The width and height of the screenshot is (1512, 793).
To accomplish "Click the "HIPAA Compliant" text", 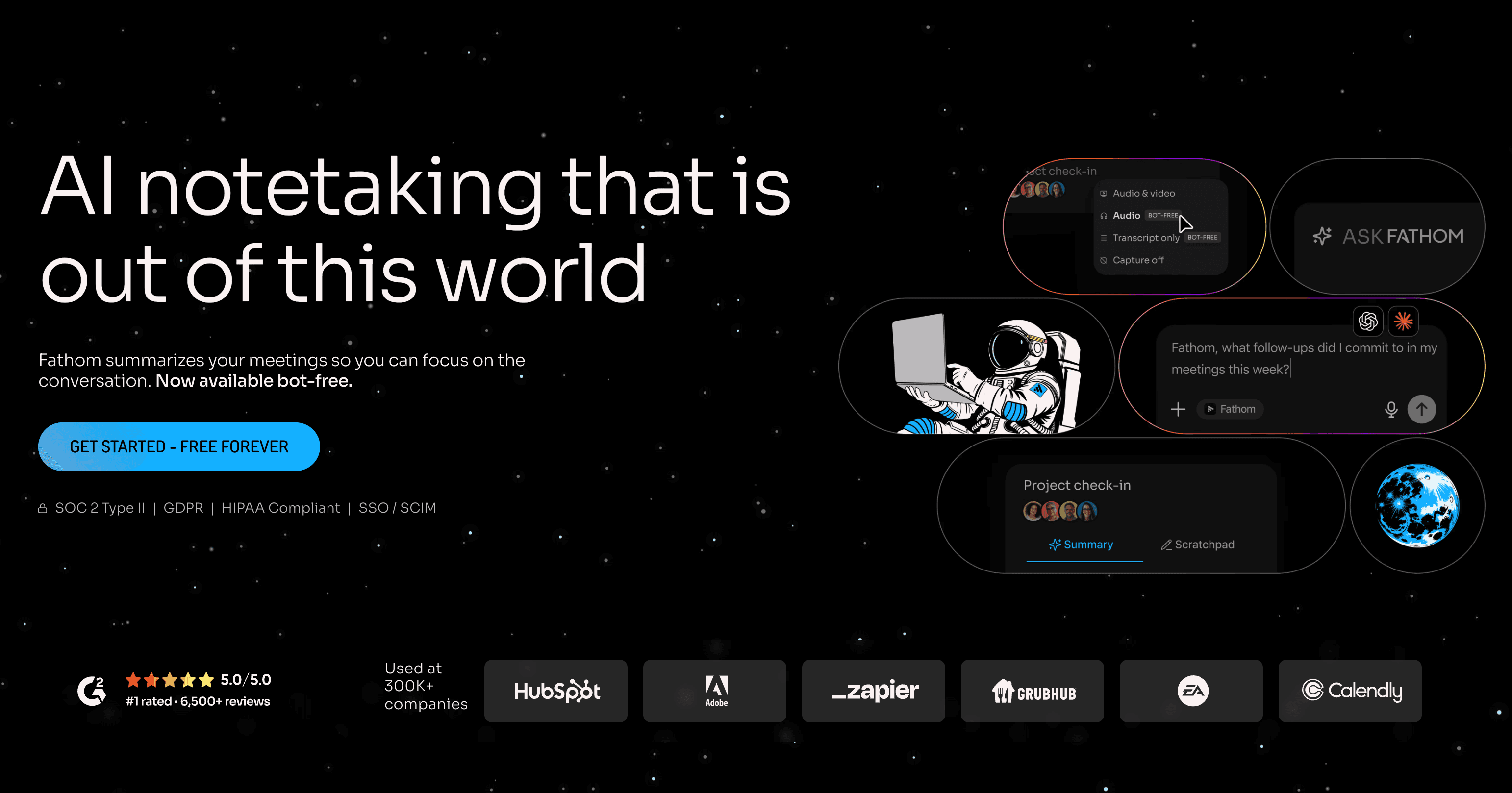I will (280, 508).
